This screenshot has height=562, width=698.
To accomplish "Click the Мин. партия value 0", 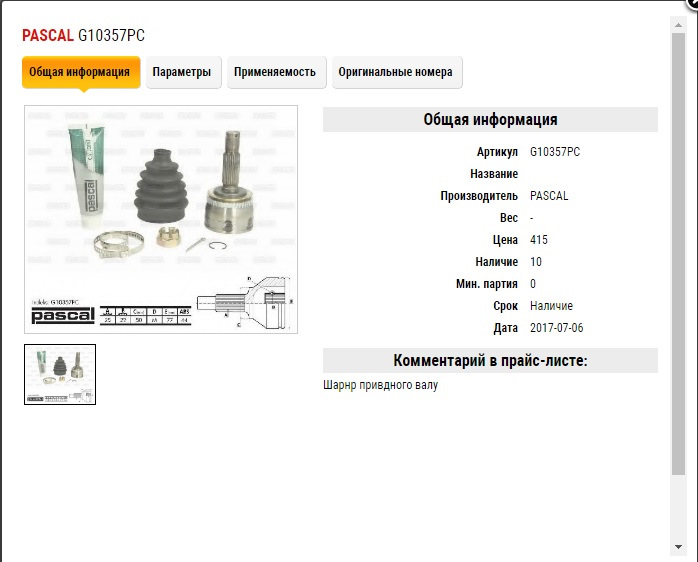I will coord(533,284).
